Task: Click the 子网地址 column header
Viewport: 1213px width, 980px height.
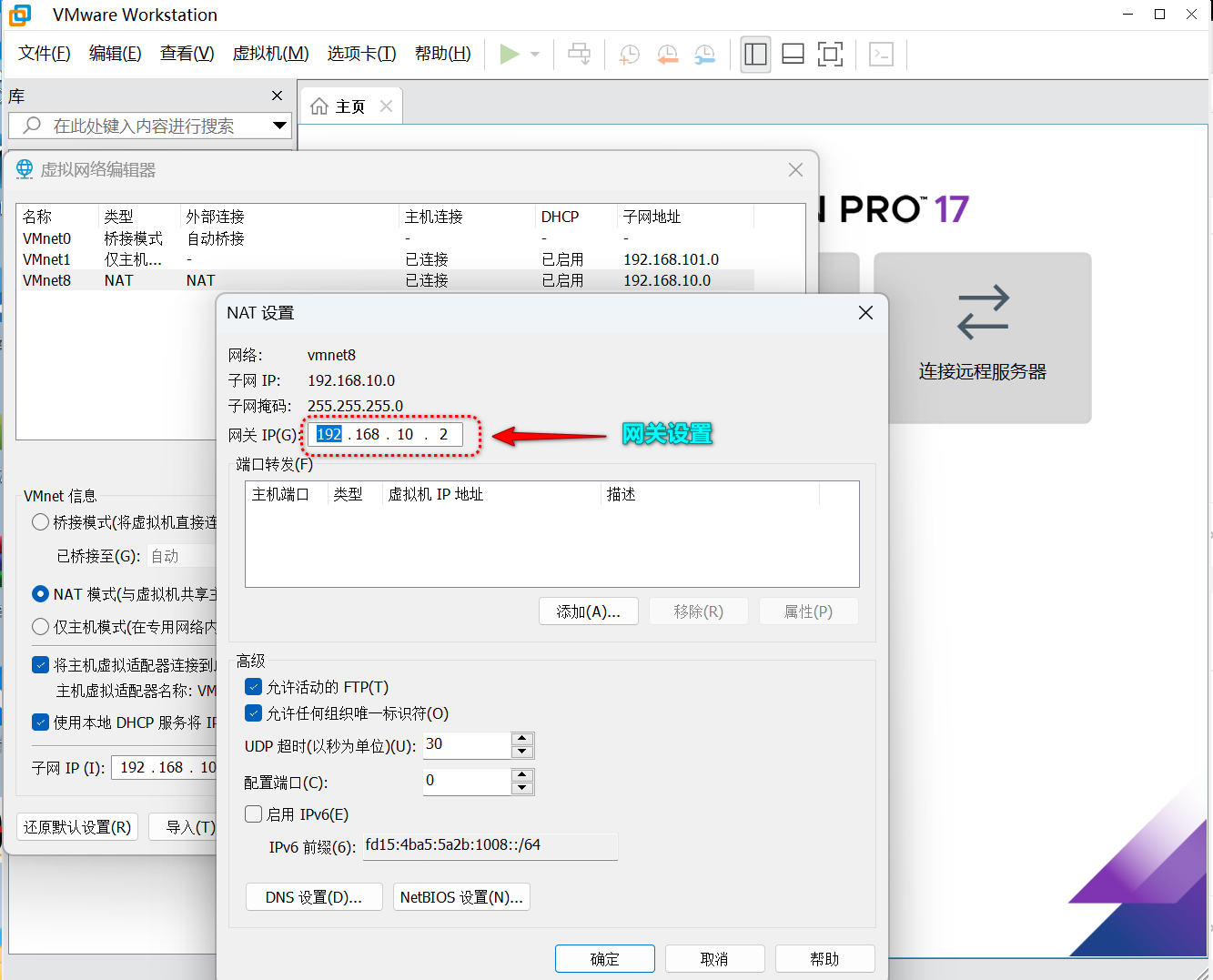Action: [686, 217]
